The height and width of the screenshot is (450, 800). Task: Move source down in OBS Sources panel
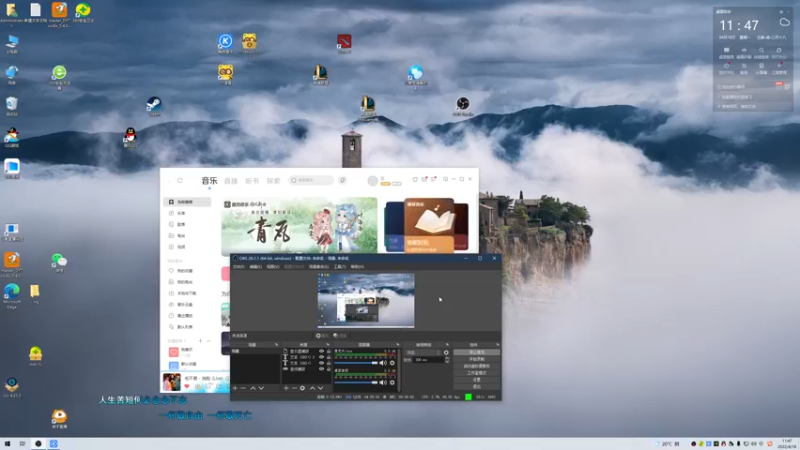click(320, 388)
